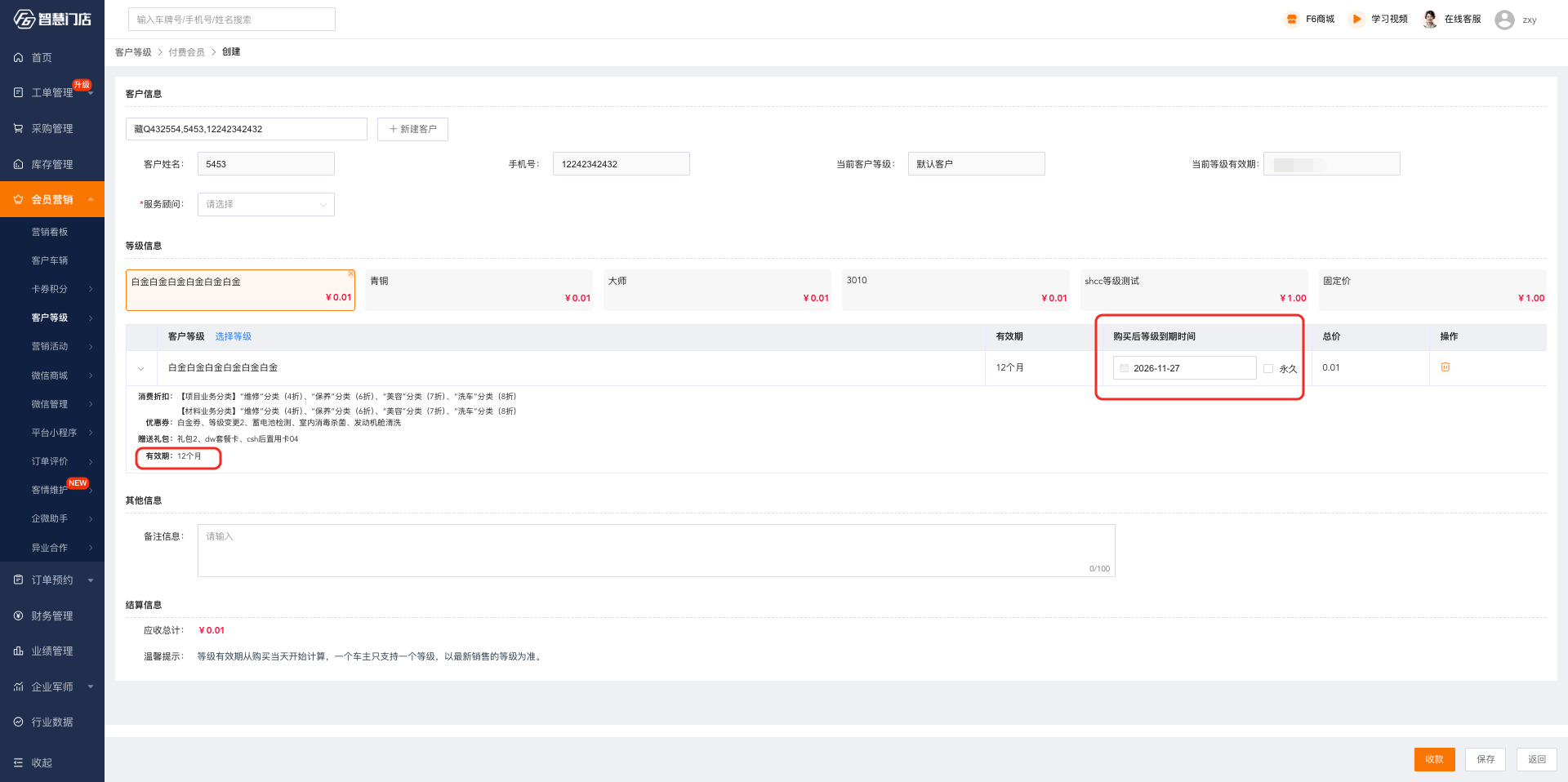Image resolution: width=1568 pixels, height=782 pixels.
Task: Click the calendar icon in expiry date field
Action: 1124,368
